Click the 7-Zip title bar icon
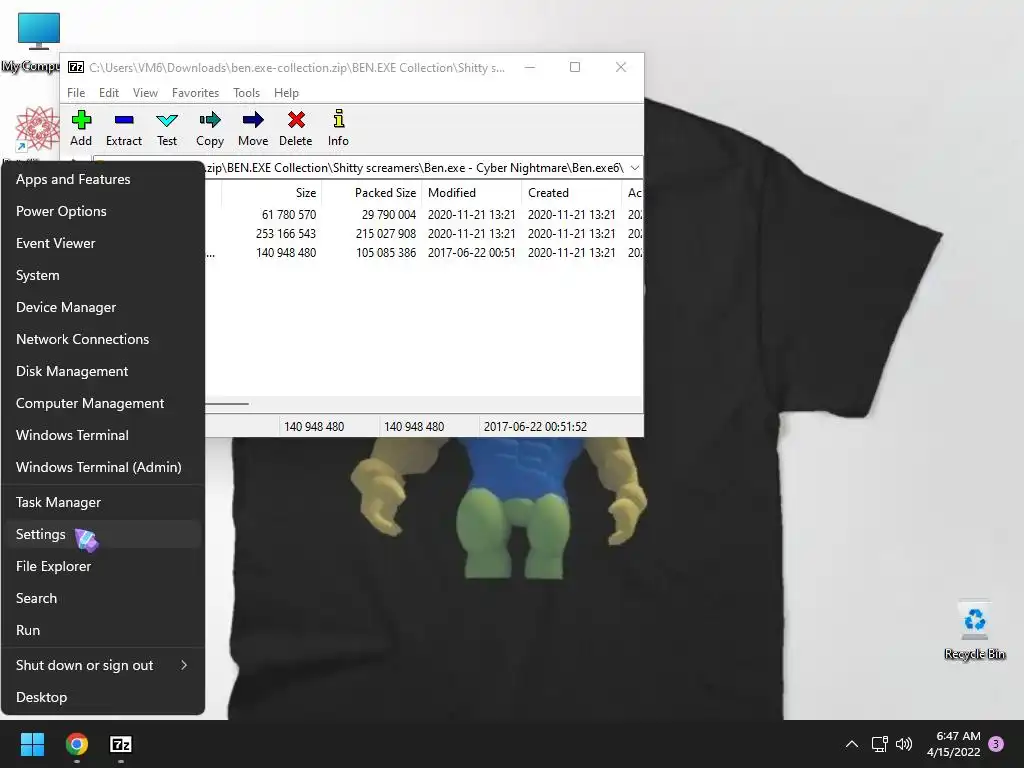Image resolution: width=1024 pixels, height=768 pixels. pyautogui.click(x=76, y=67)
